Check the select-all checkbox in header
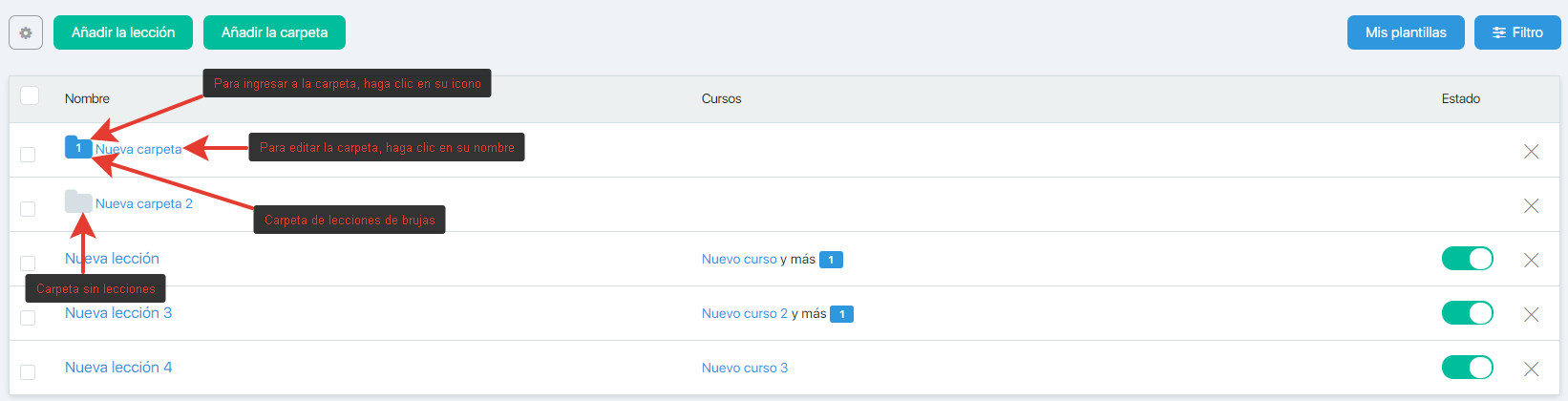 coord(30,95)
